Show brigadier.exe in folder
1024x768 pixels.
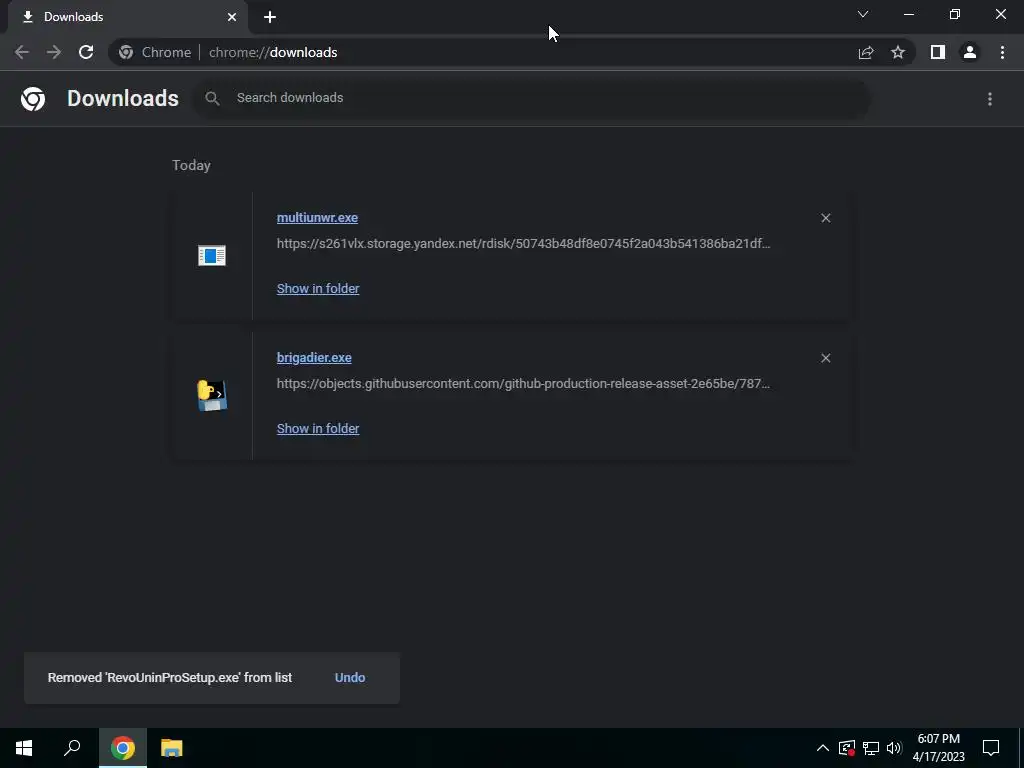point(318,428)
